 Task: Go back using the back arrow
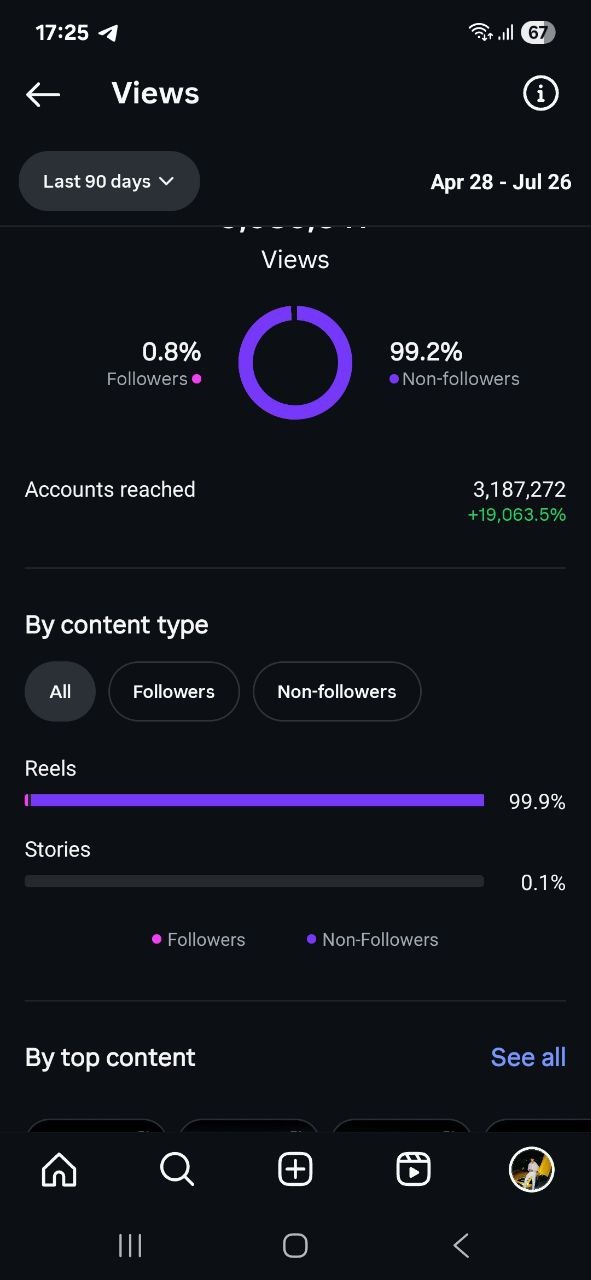tap(43, 93)
